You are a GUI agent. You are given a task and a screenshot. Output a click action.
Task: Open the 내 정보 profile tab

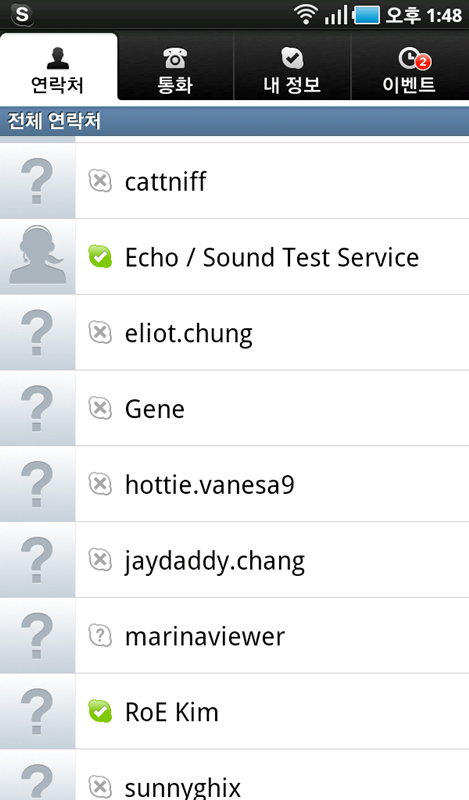click(x=292, y=67)
